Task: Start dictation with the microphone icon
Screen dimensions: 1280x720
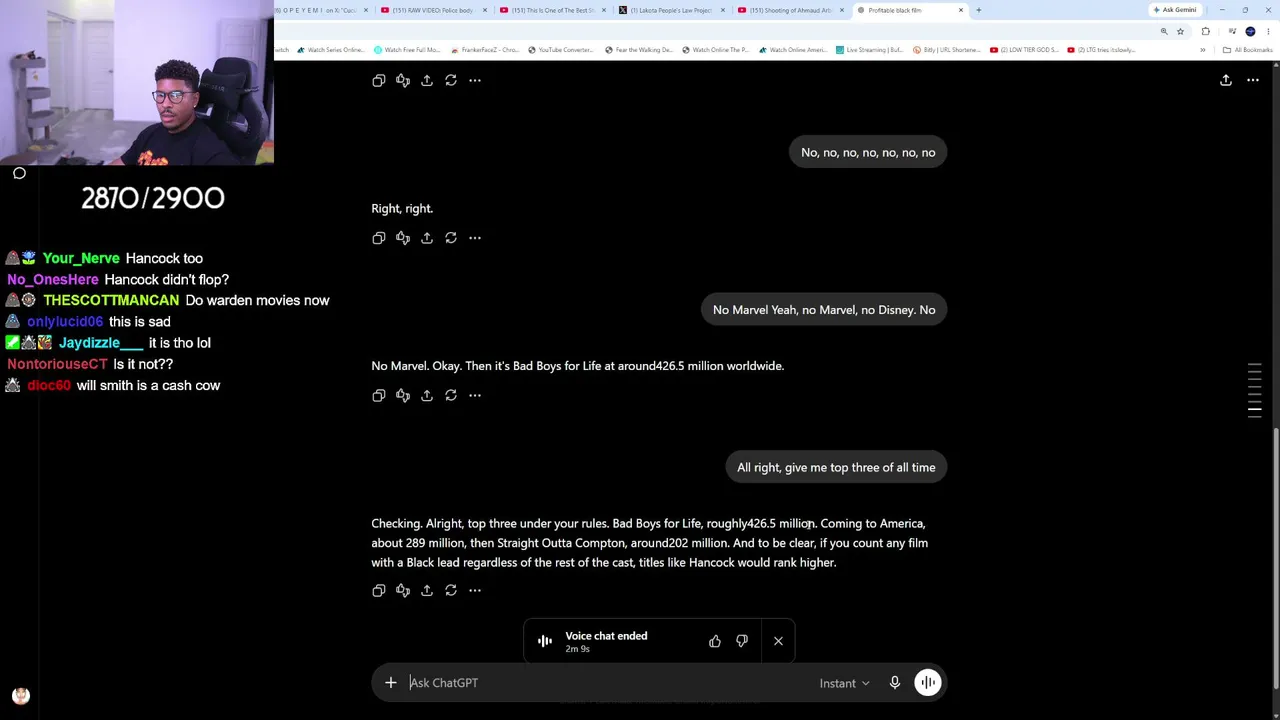Action: (895, 683)
